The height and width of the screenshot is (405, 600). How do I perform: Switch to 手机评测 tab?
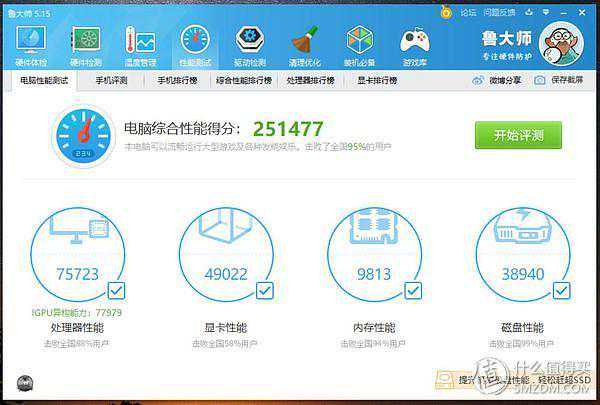click(111, 80)
